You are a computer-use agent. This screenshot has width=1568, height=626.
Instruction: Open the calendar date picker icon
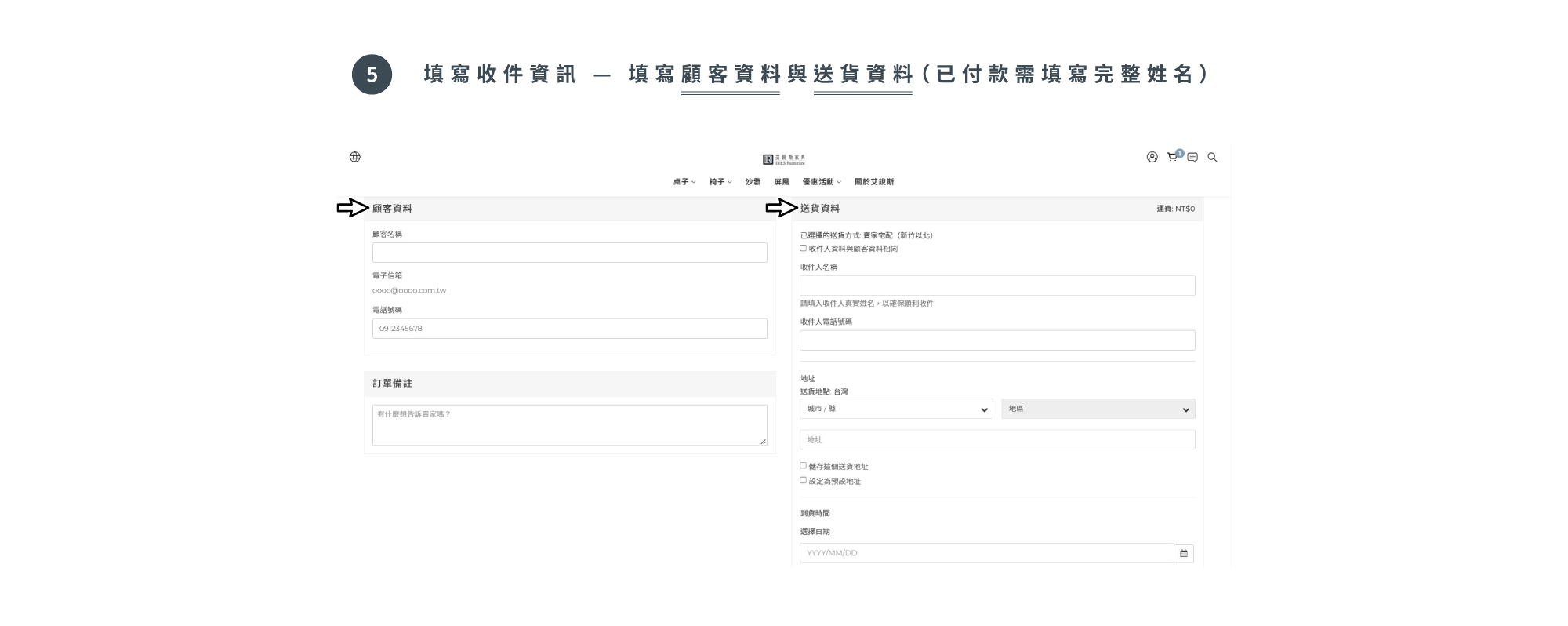(x=1184, y=553)
